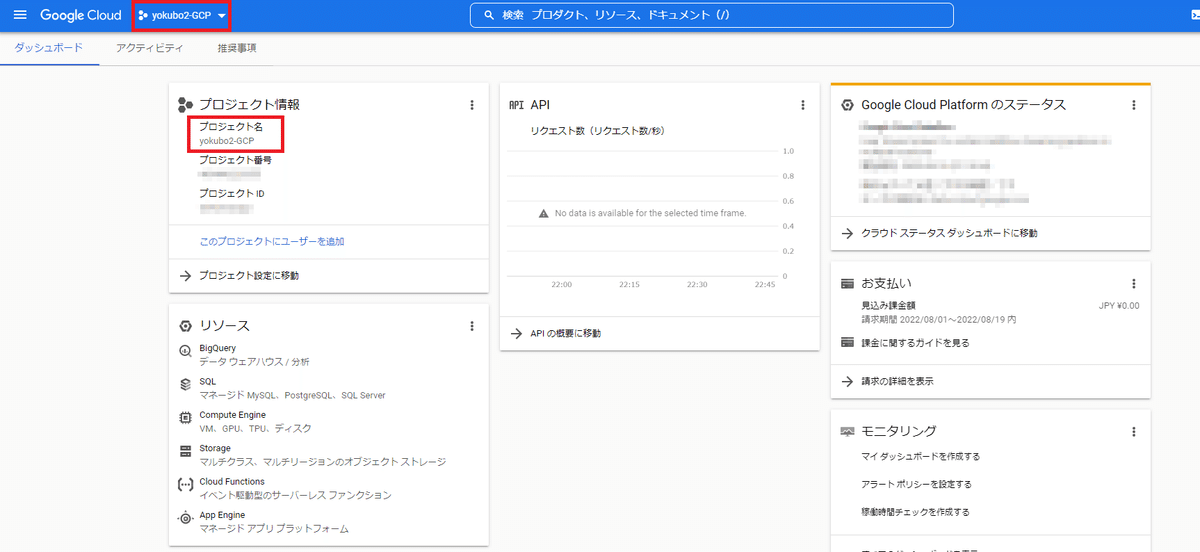Click the Google Cloud Platform status hexagon icon
The height and width of the screenshot is (552, 1200).
pyautogui.click(x=847, y=104)
